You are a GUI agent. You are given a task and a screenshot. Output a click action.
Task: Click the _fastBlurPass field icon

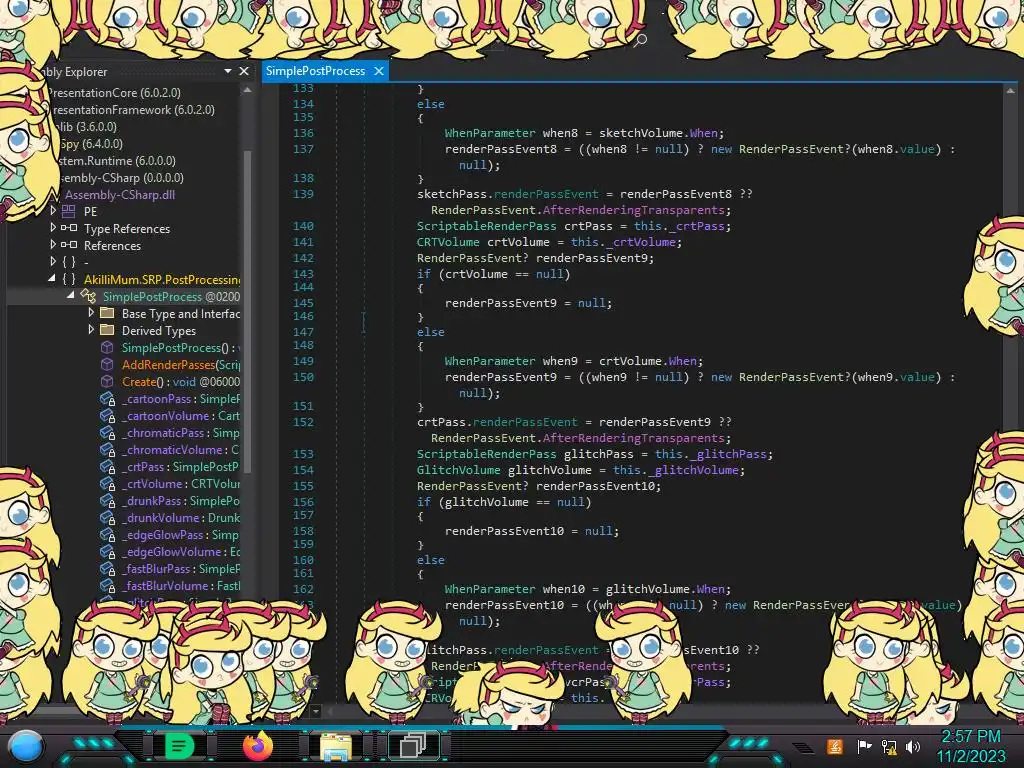[107, 568]
